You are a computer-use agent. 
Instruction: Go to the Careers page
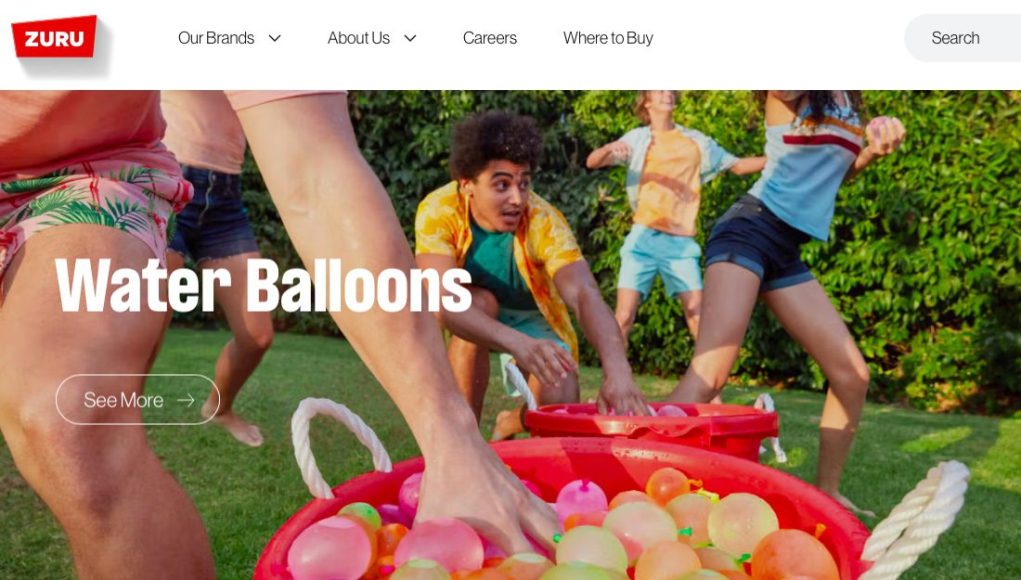(490, 38)
